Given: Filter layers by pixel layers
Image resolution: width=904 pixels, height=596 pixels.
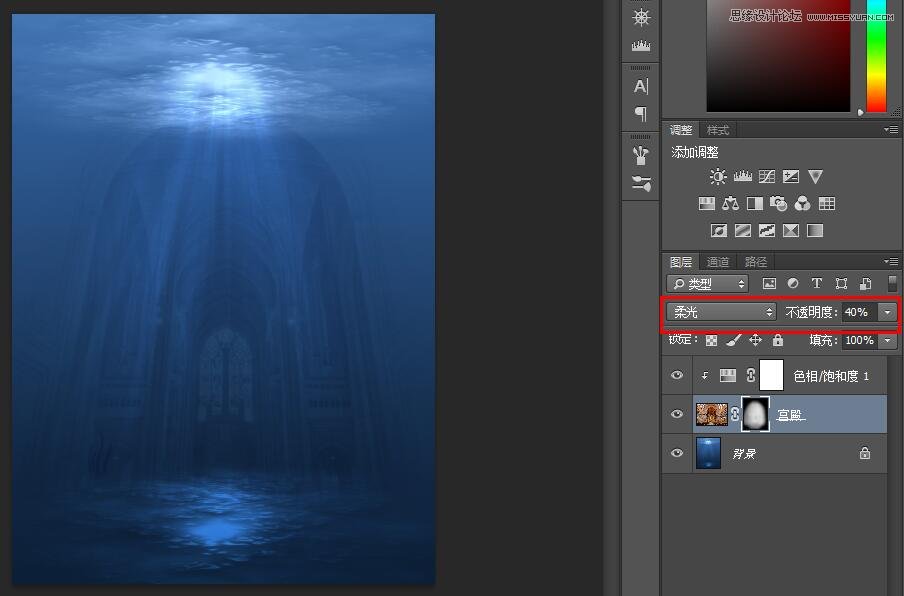Looking at the screenshot, I should click(x=769, y=284).
